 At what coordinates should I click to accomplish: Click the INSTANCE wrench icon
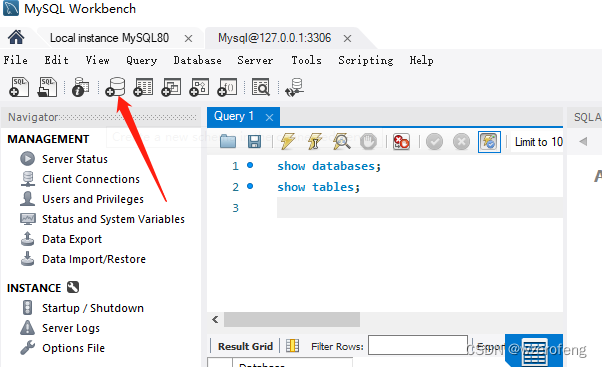pyautogui.click(x=73, y=287)
